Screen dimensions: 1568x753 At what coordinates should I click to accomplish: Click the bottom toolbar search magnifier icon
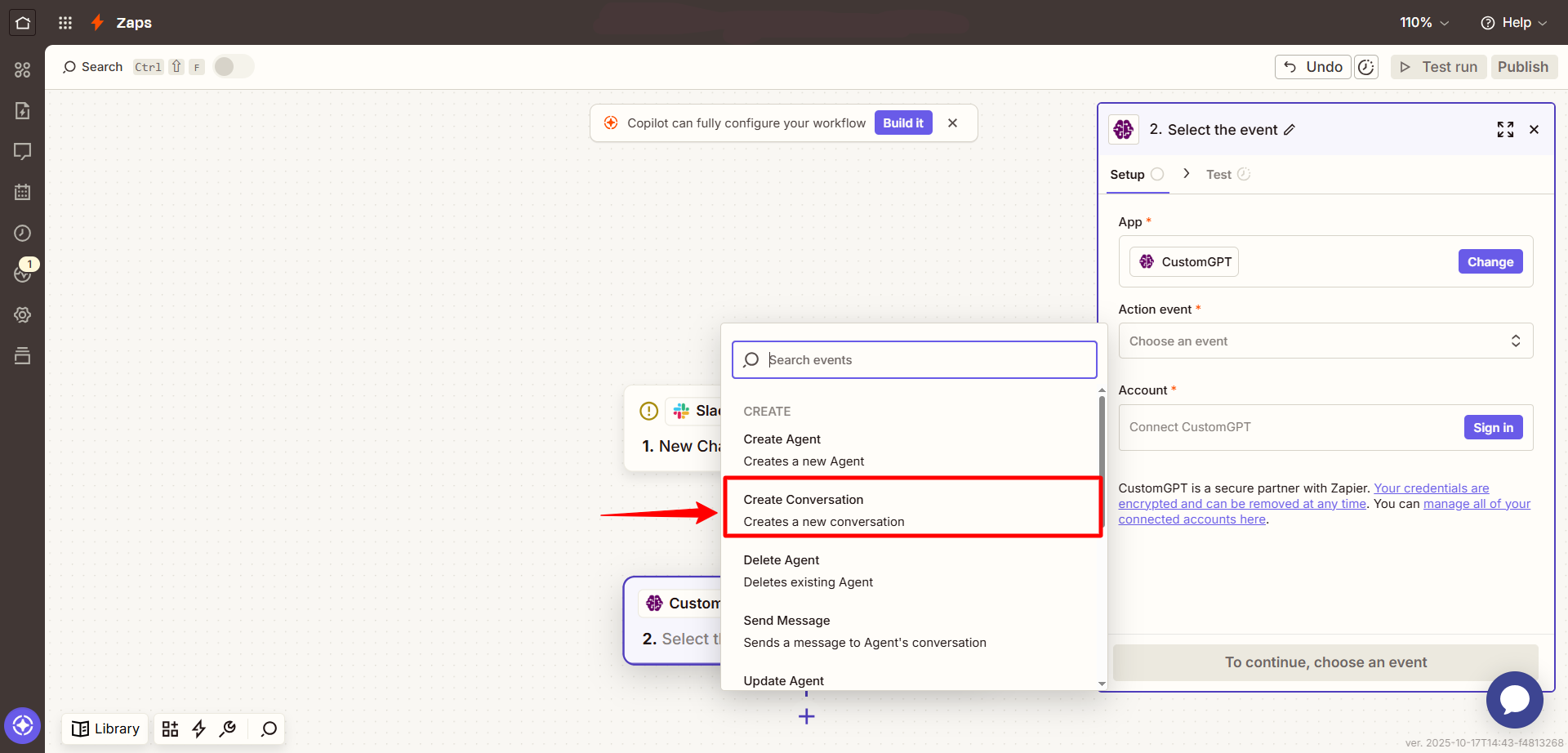click(x=269, y=728)
